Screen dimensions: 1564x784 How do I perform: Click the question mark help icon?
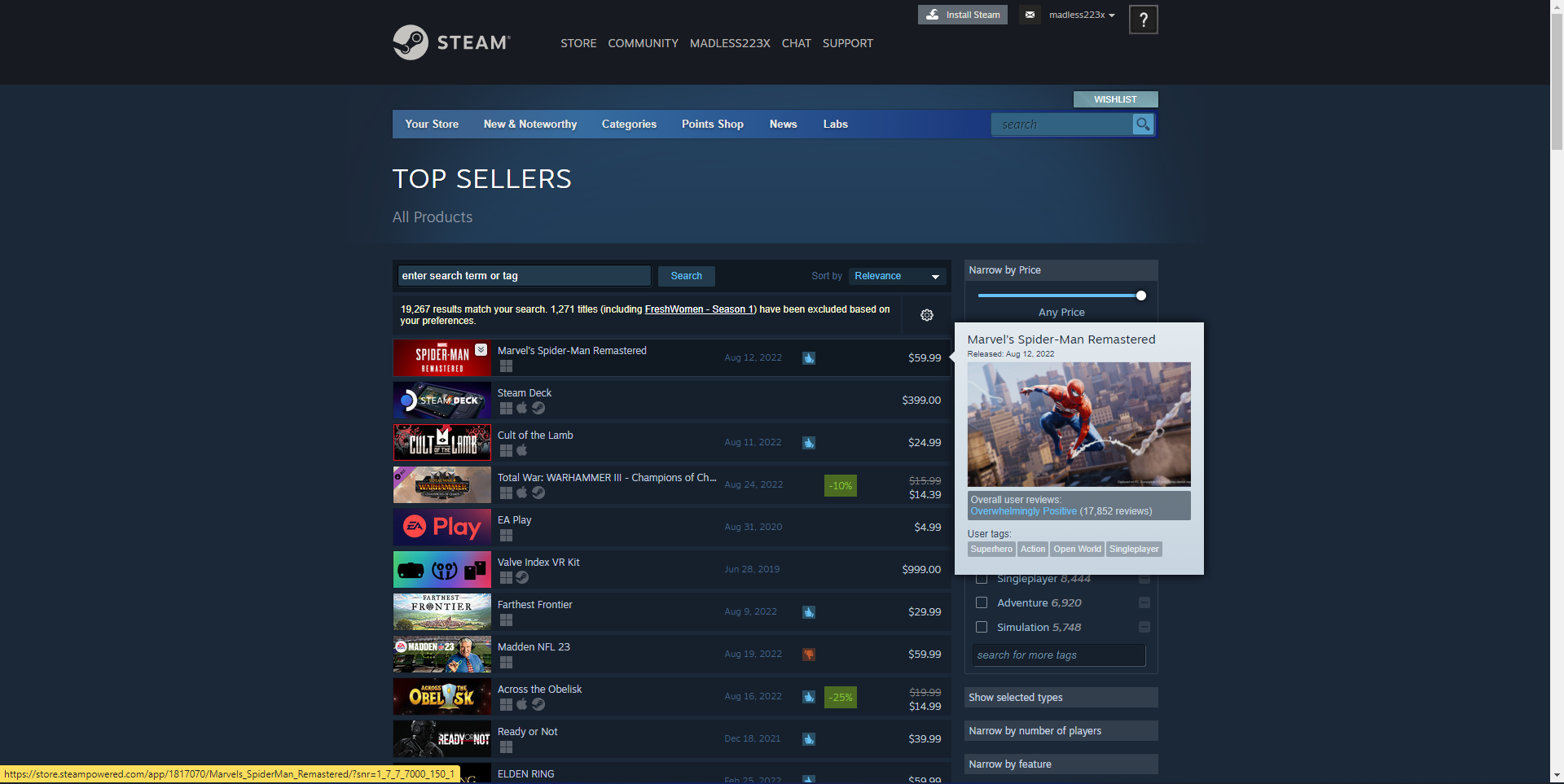coord(1143,20)
